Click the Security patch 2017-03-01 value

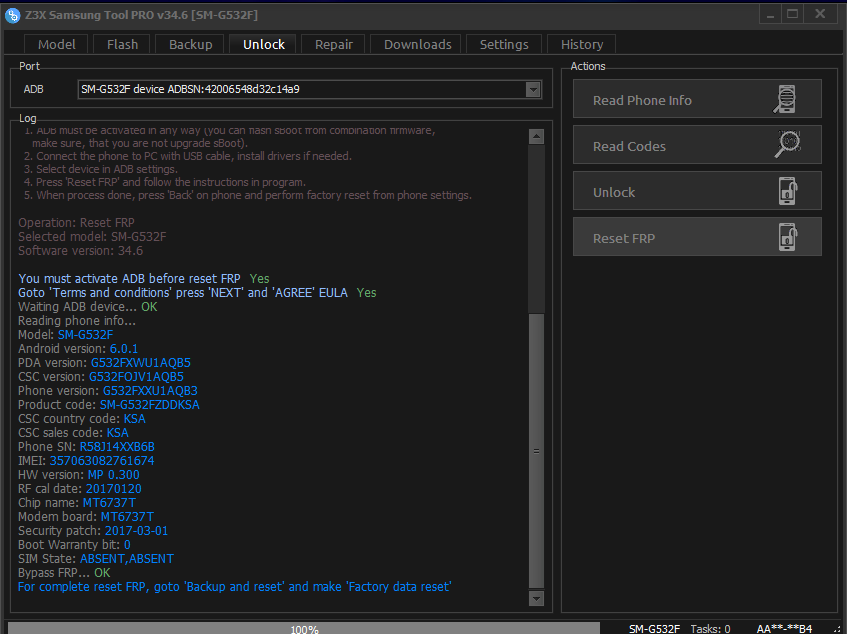tap(136, 531)
